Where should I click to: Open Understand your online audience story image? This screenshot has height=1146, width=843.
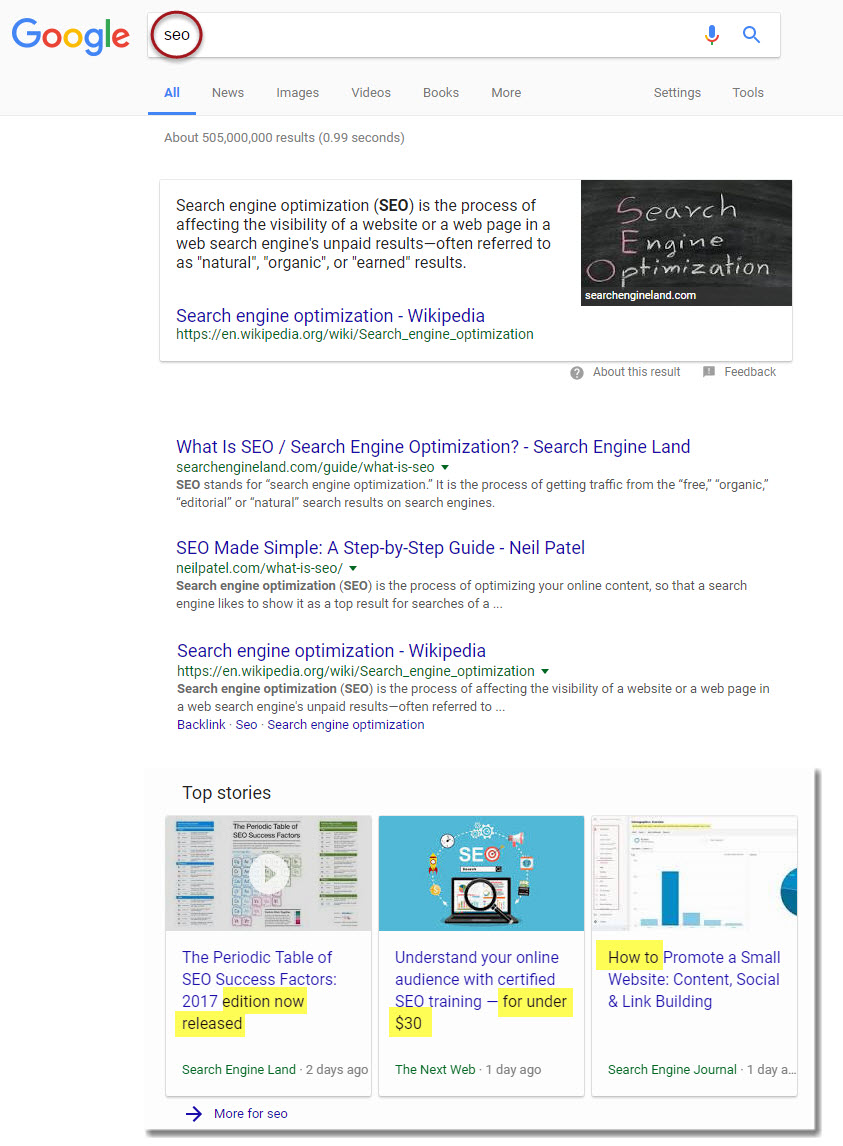click(x=481, y=873)
